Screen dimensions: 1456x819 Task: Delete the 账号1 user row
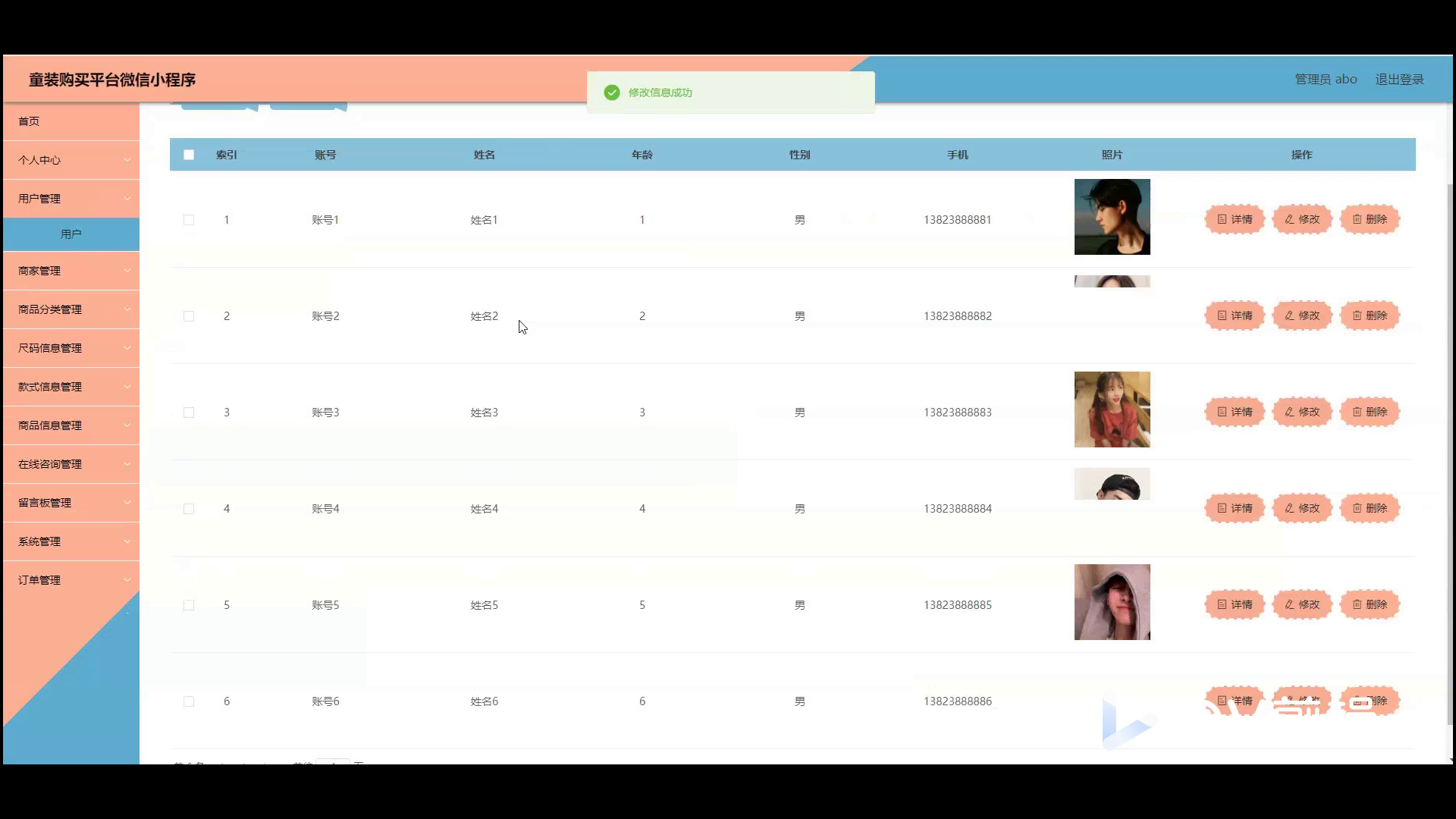pos(1370,219)
